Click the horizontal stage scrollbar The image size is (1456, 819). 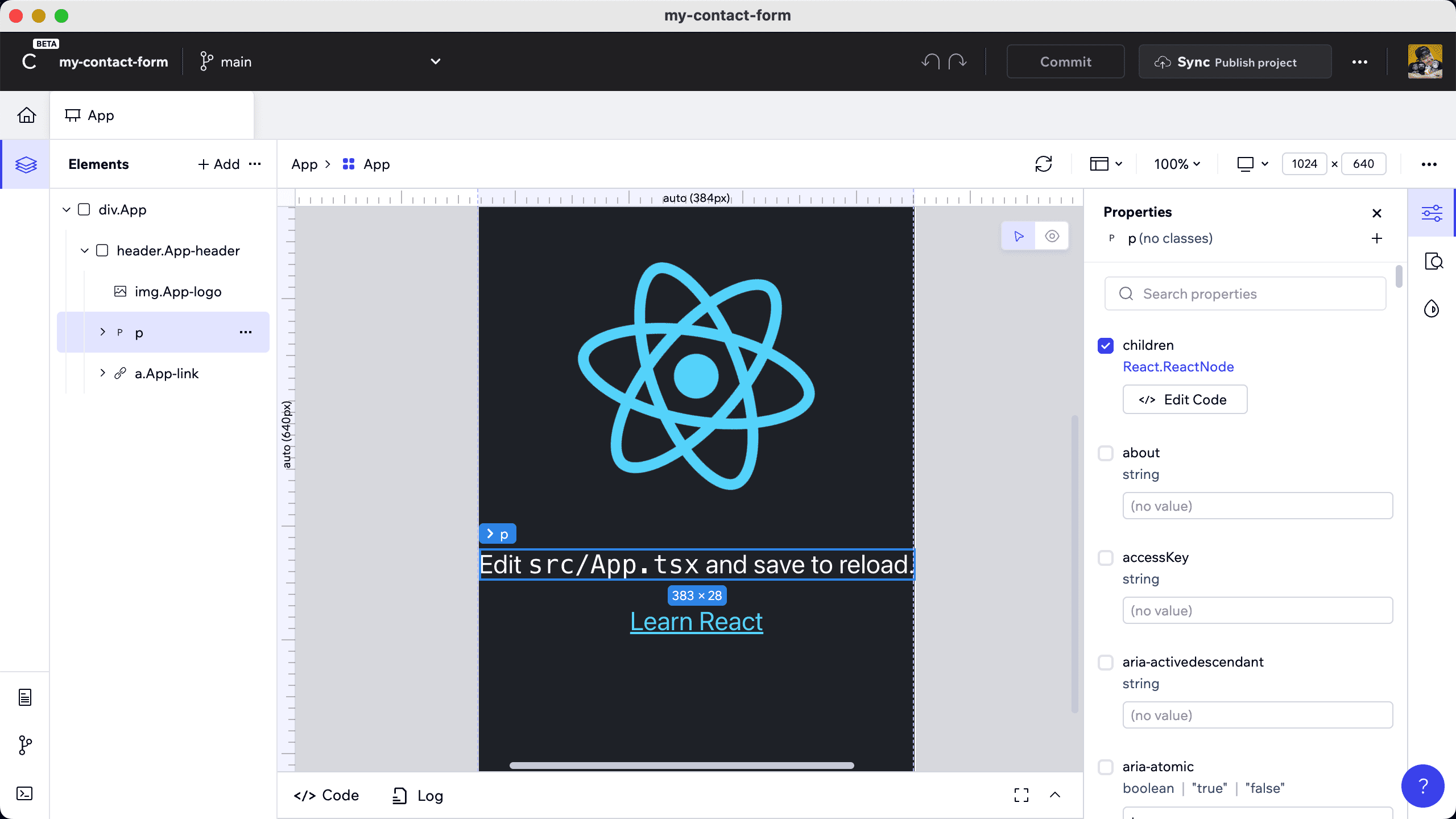pos(681,766)
